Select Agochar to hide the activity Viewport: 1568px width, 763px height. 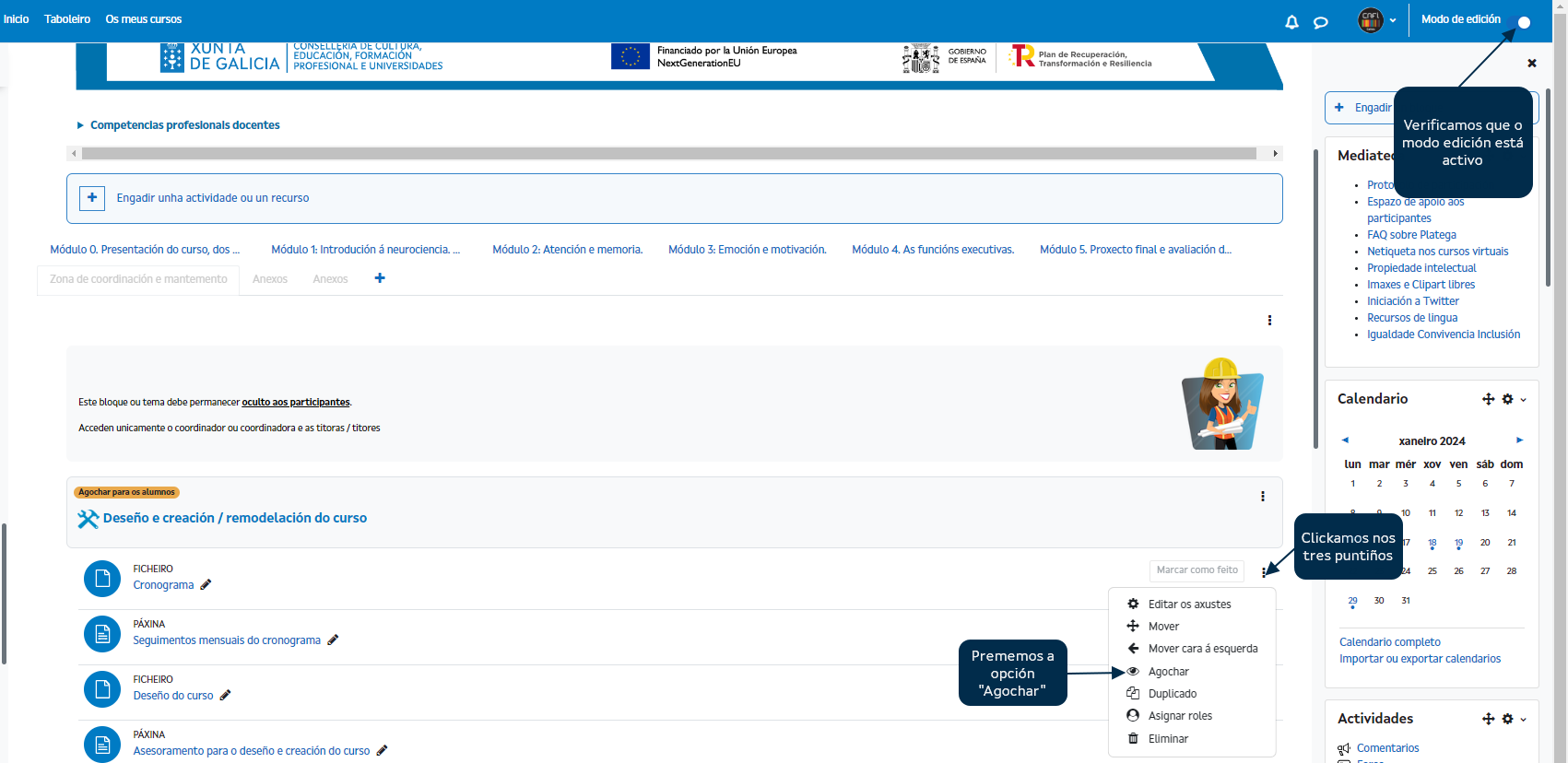click(1168, 672)
